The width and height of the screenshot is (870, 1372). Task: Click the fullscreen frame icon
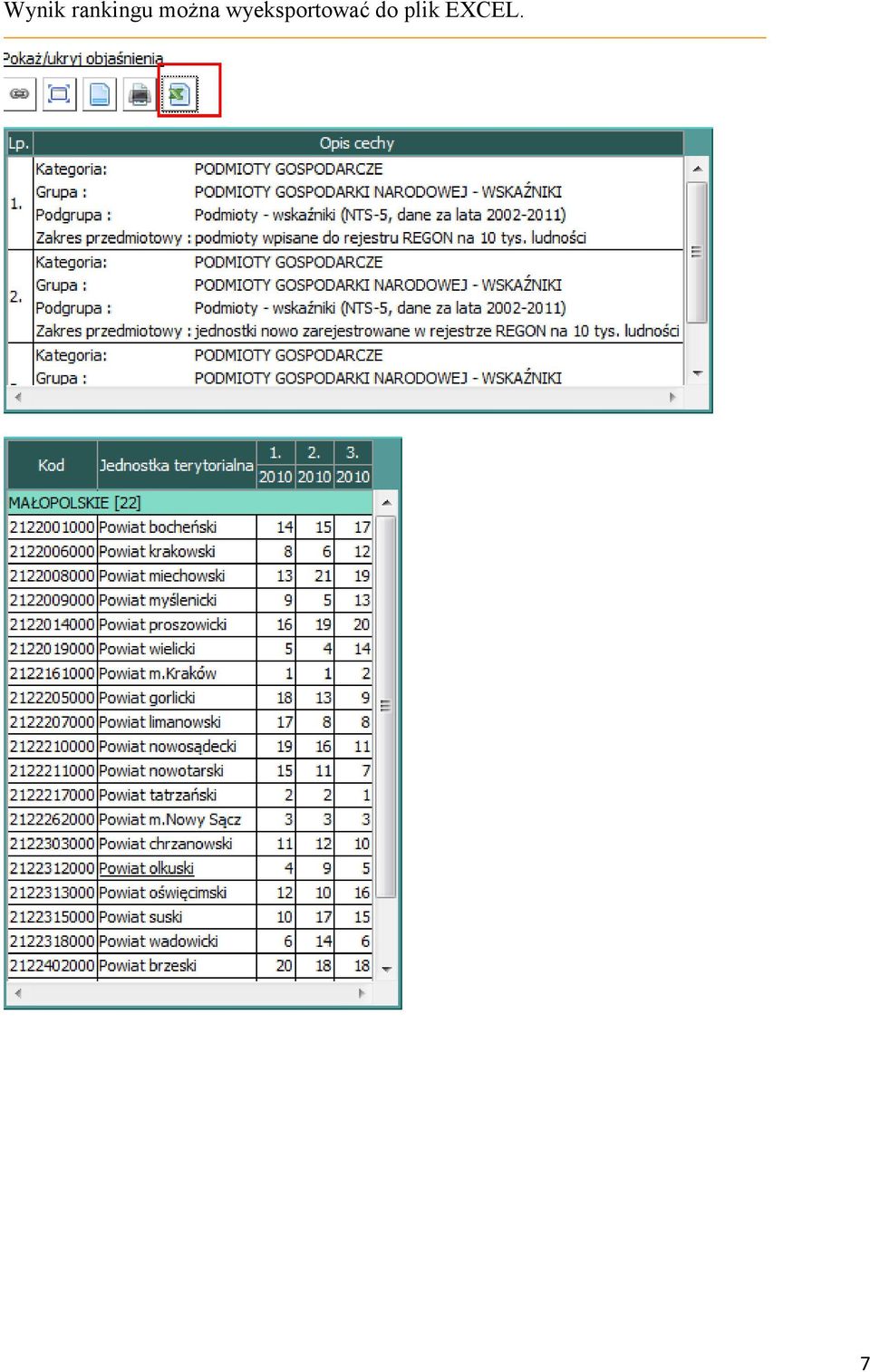(x=60, y=94)
